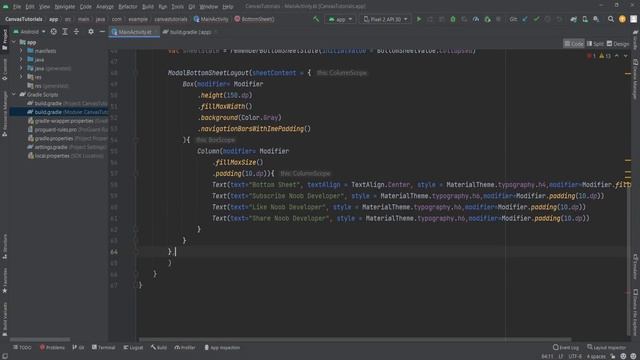
Task: Click the orange user account avatar icon
Action: (622, 19)
